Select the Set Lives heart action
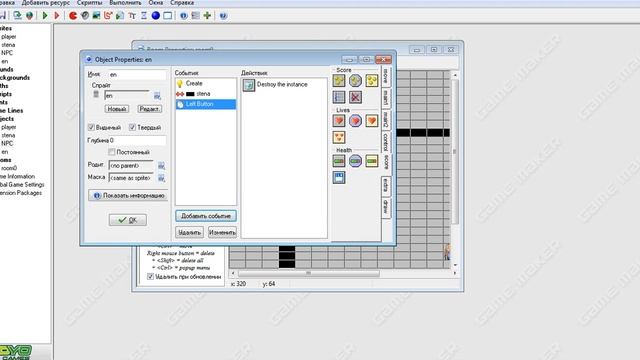640x360 pixels. [x=339, y=120]
